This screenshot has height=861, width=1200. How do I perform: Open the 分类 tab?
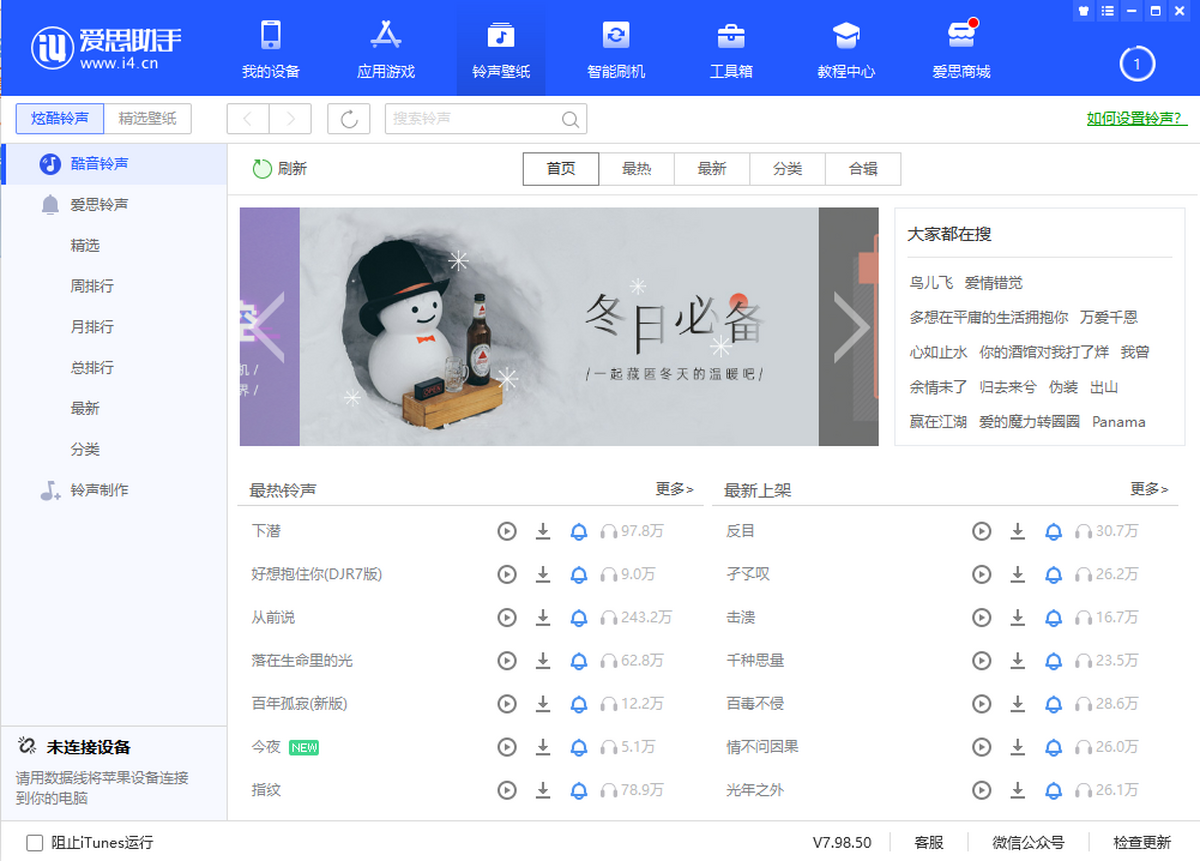(x=787, y=169)
